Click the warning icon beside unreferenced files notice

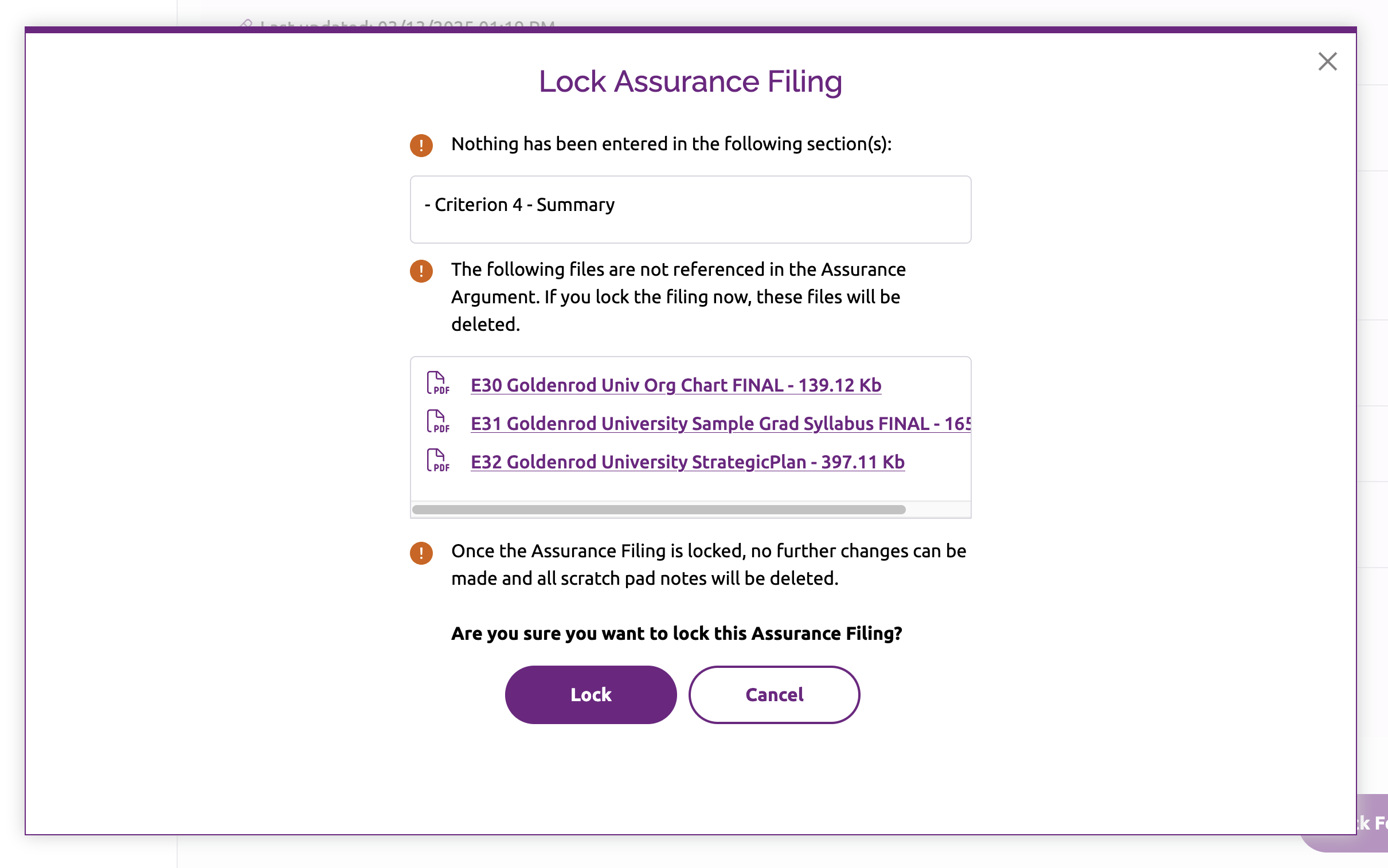coord(421,271)
